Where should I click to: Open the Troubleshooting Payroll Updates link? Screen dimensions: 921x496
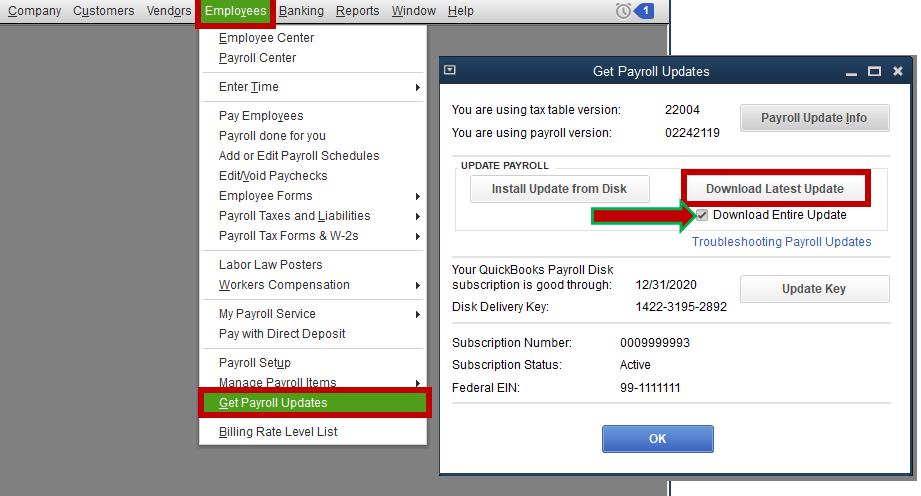[781, 242]
